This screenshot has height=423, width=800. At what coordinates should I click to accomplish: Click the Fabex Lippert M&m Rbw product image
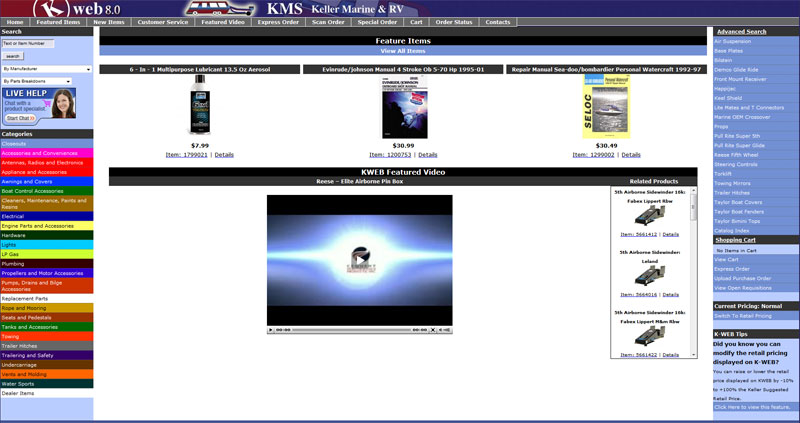tap(649, 336)
